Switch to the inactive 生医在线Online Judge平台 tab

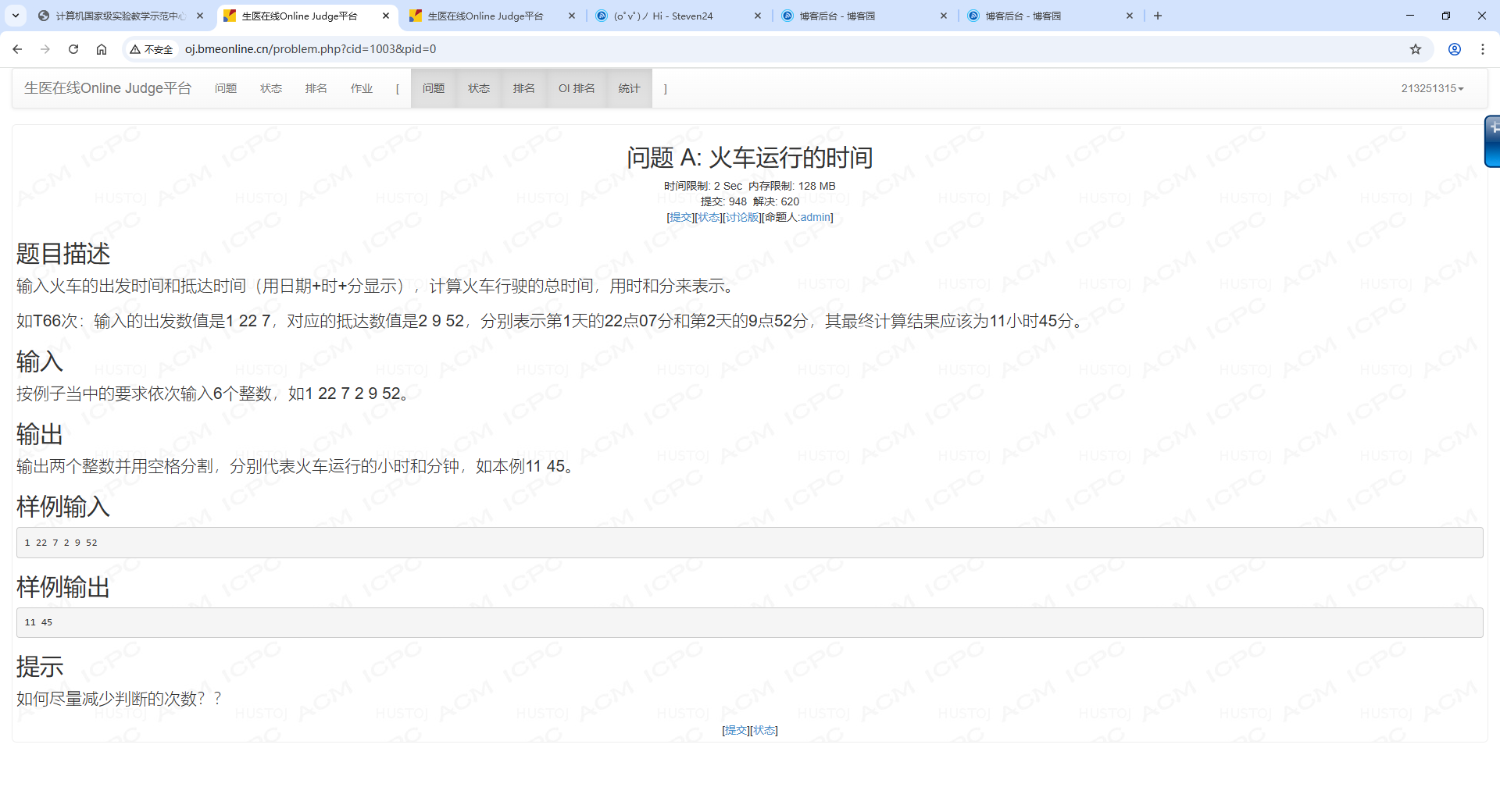(x=485, y=16)
